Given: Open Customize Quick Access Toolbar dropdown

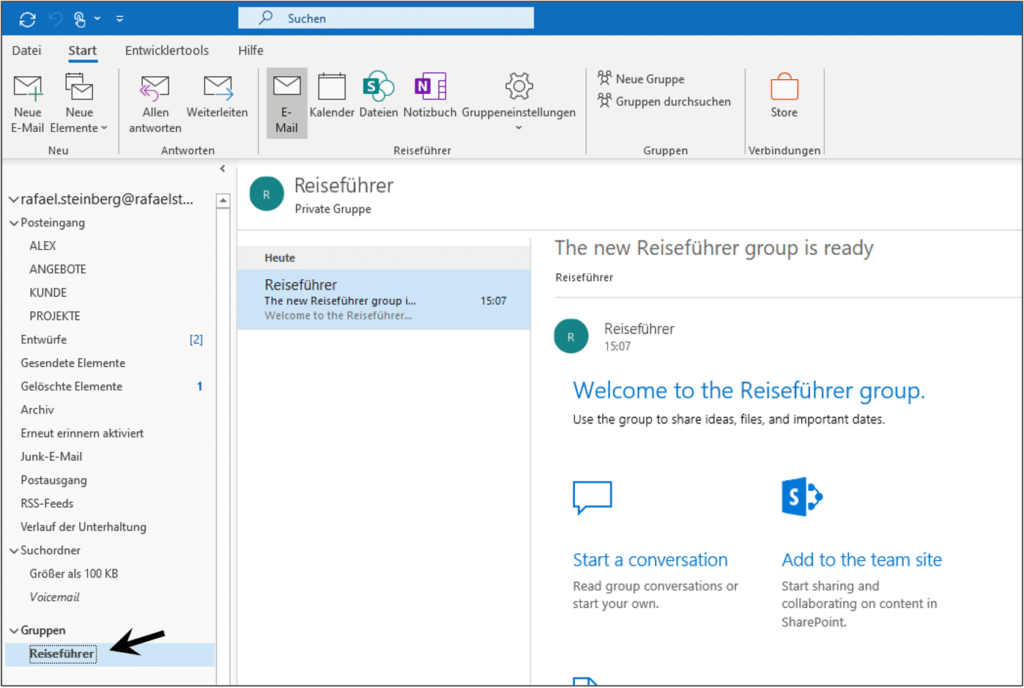Looking at the screenshot, I should [120, 19].
